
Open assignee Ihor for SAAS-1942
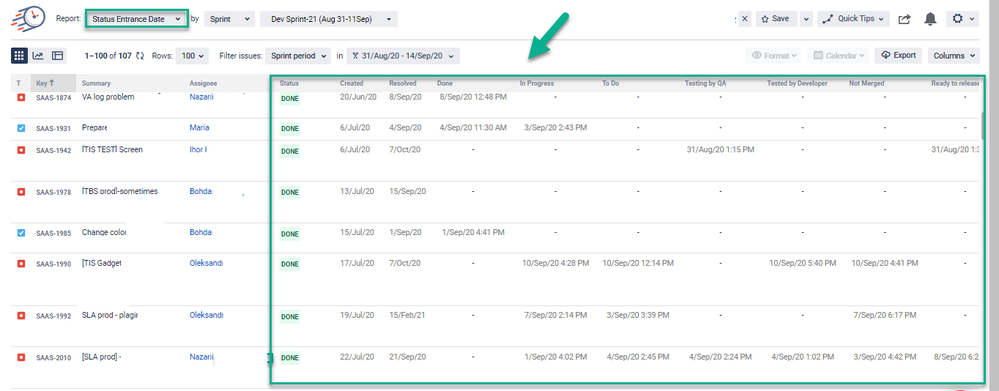(198, 150)
